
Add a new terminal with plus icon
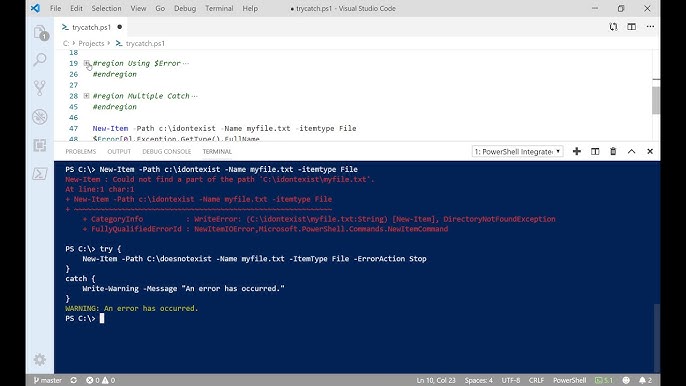point(577,151)
